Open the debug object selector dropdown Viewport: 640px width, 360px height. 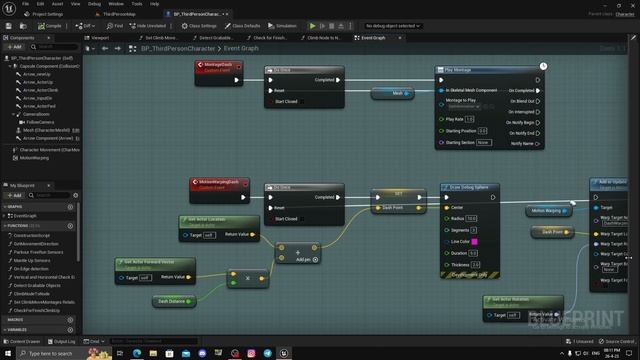392,26
